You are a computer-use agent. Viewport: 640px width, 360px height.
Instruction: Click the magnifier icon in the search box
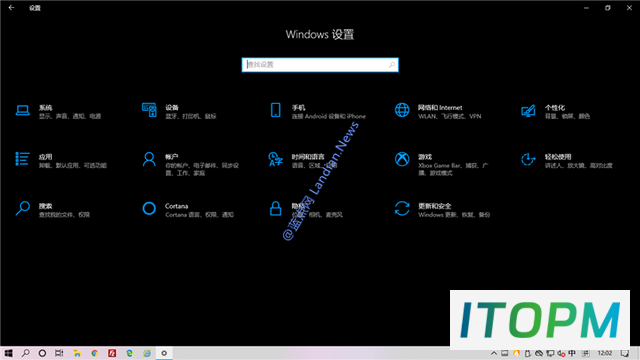click(391, 64)
